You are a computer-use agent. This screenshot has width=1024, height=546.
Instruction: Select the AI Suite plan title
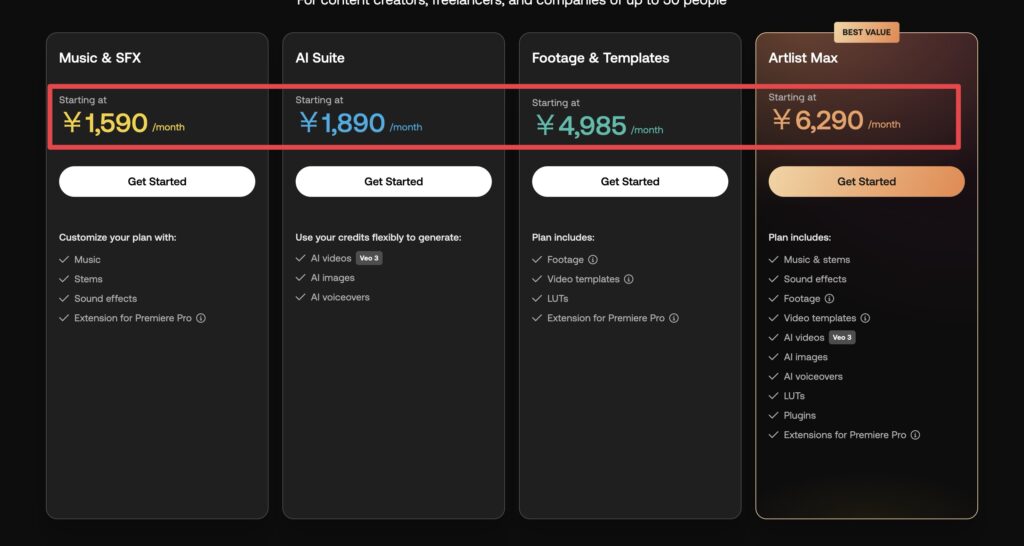click(x=320, y=58)
